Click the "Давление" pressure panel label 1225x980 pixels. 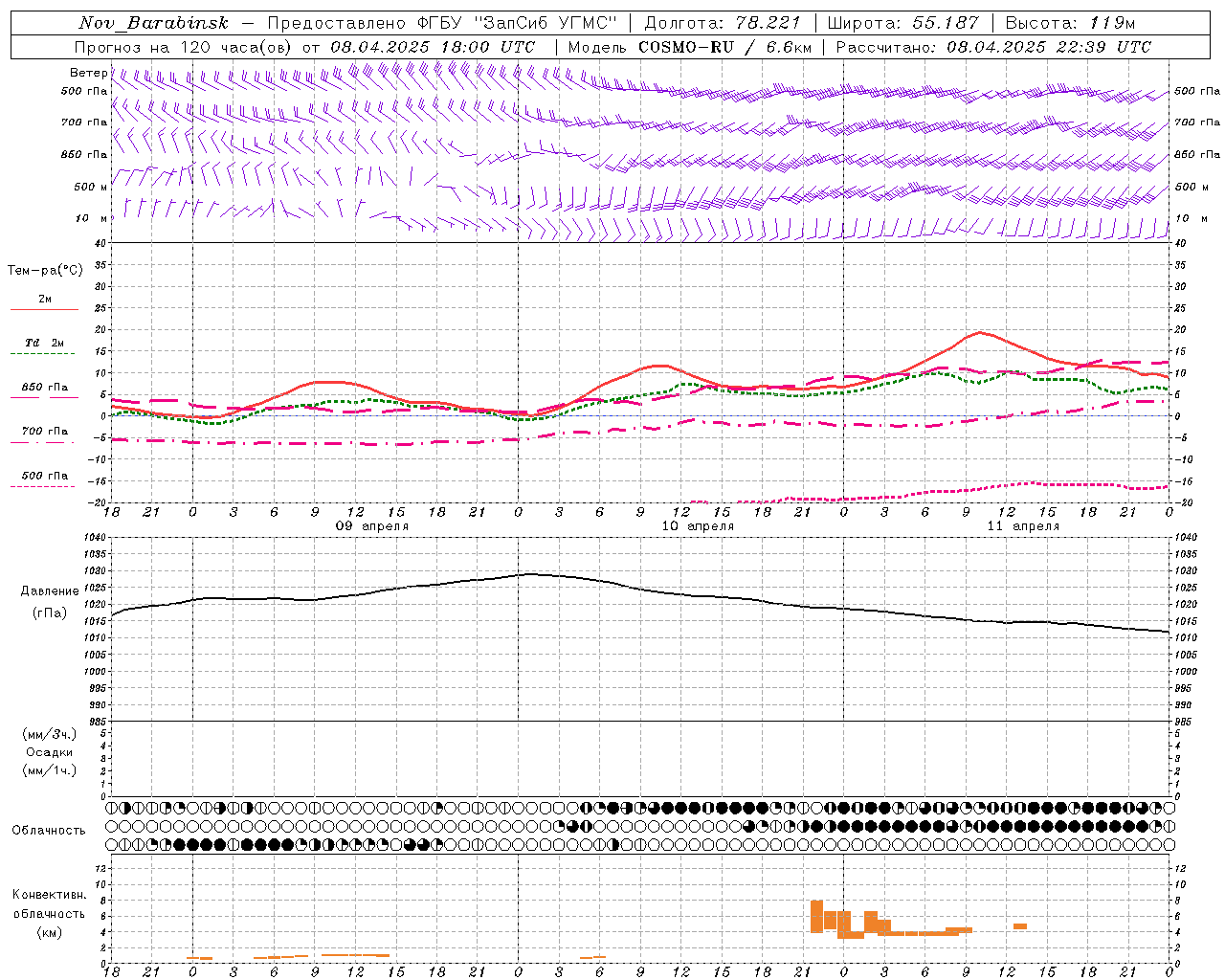pyautogui.click(x=50, y=591)
